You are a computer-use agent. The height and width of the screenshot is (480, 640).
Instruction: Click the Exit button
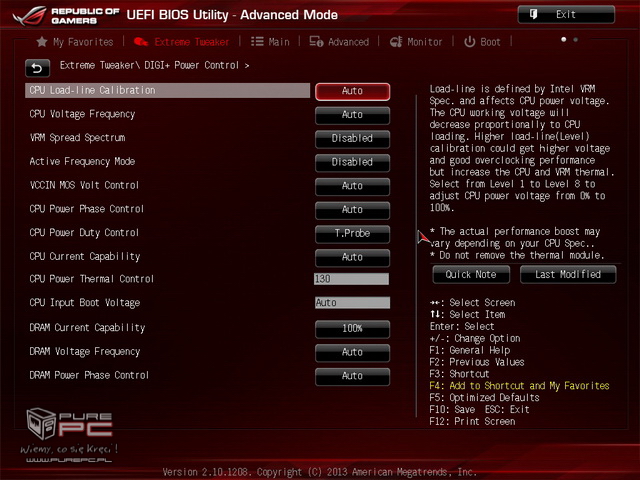[566, 14]
